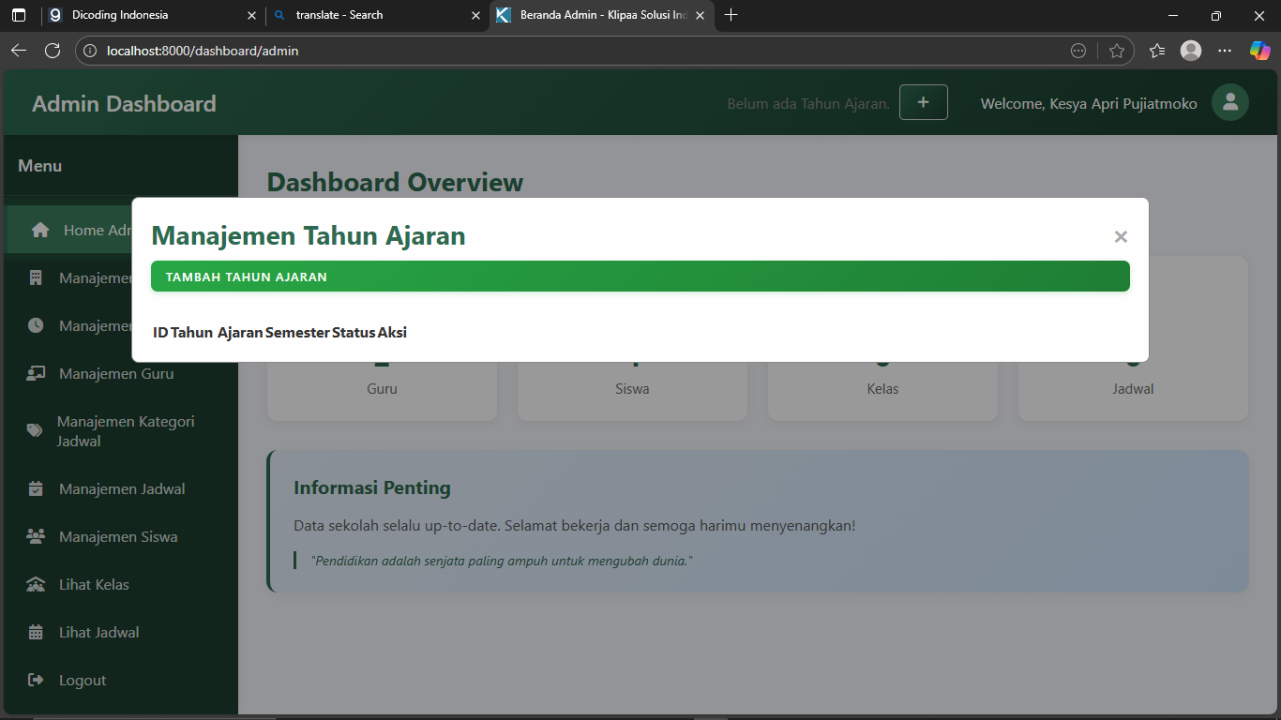This screenshot has height=720, width=1281.
Task: Open Manajemen Guru from sidebar
Action: point(116,374)
